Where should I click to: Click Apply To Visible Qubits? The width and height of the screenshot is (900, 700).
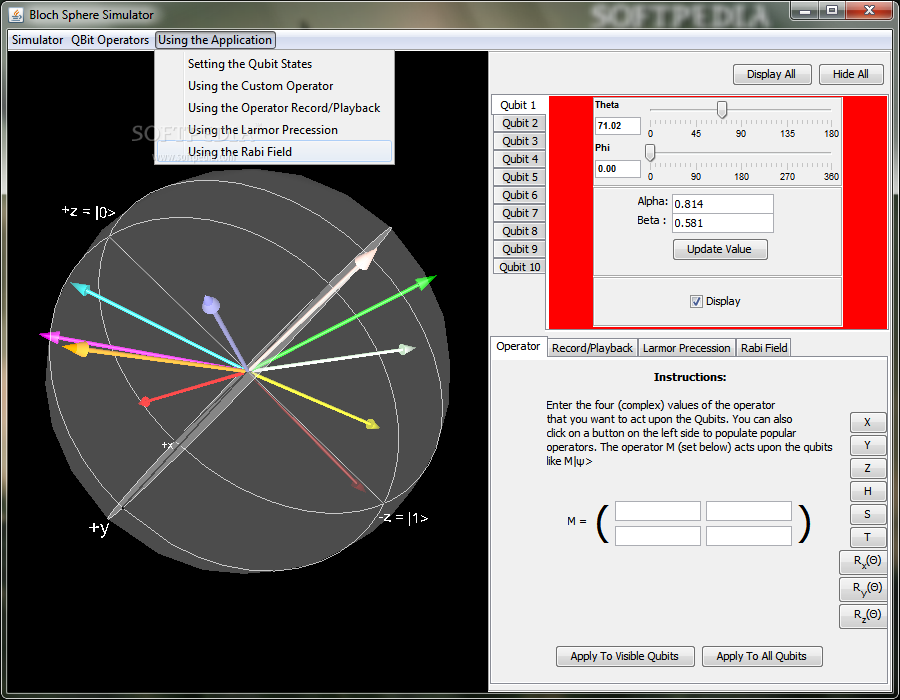(x=625, y=656)
